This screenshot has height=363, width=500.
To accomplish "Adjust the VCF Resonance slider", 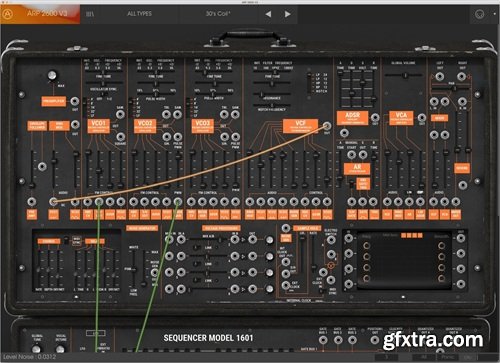I will point(272,95).
